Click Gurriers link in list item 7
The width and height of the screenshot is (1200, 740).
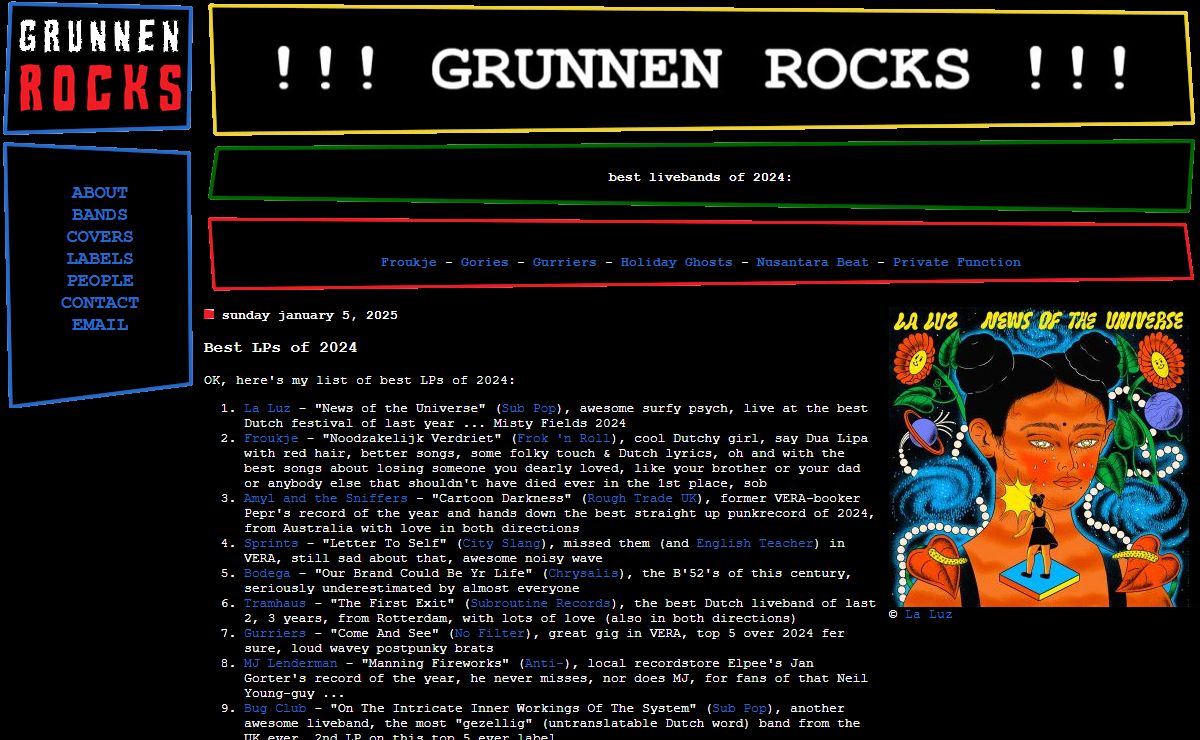click(x=275, y=633)
